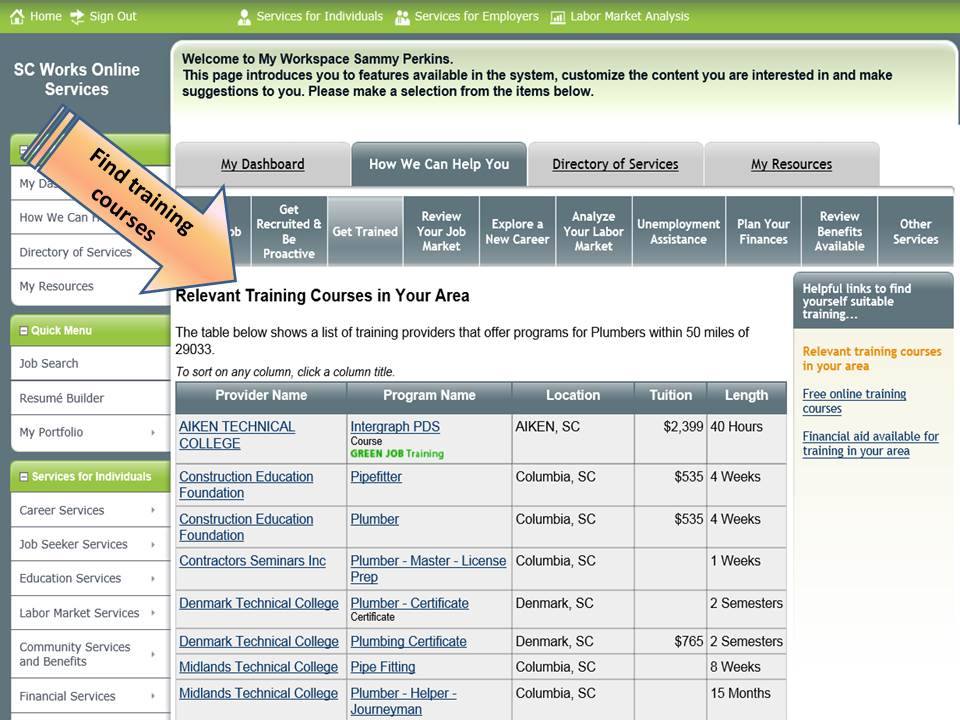Select the How We Can Help You tab
Image resolution: width=960 pixels, height=720 pixels.
click(x=439, y=164)
